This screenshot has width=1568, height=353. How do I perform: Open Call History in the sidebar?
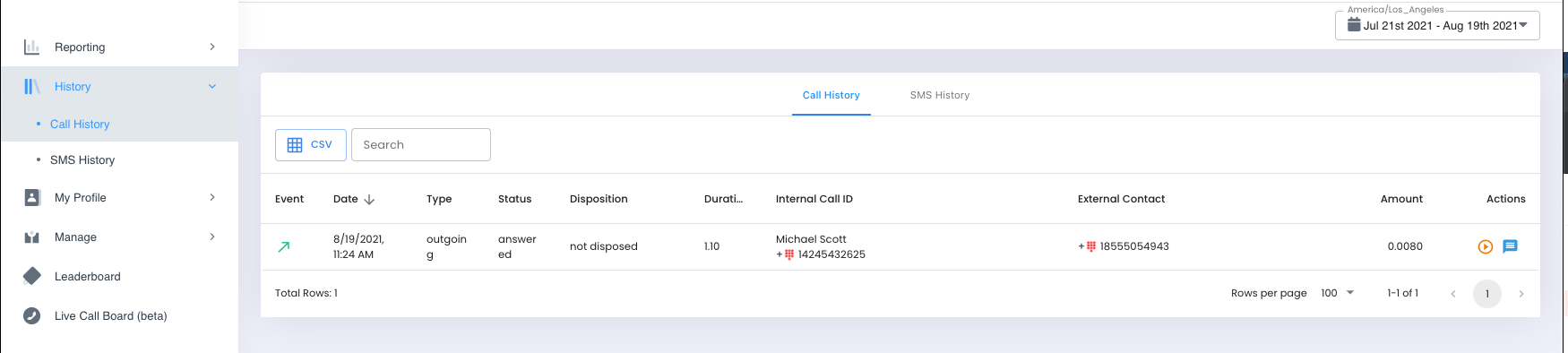coord(80,124)
